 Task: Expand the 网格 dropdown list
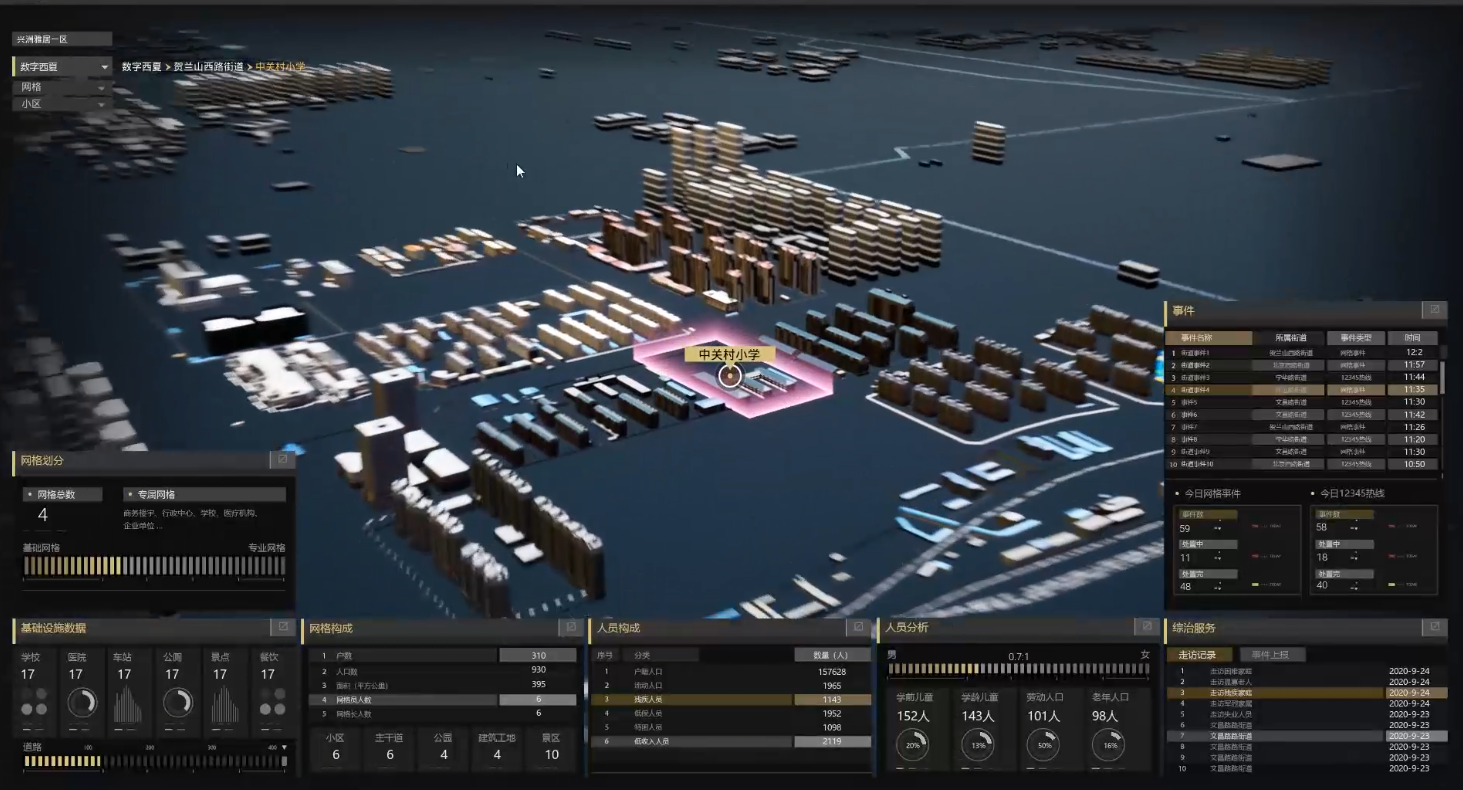click(x=62, y=88)
